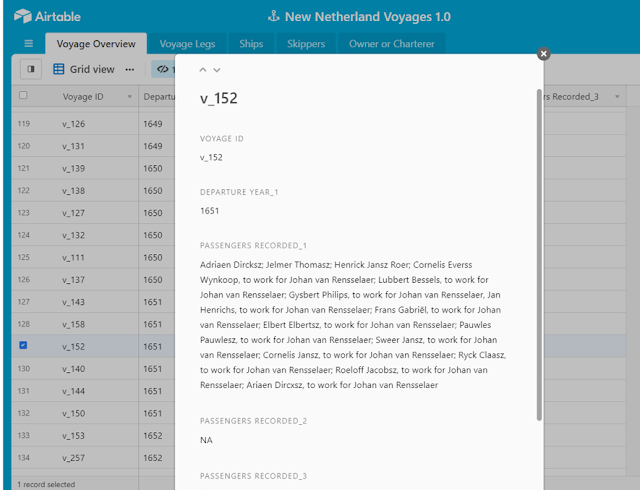The width and height of the screenshot is (640, 490).
Task: Open the Voyage ID column dropdown arrow
Action: pos(130,97)
